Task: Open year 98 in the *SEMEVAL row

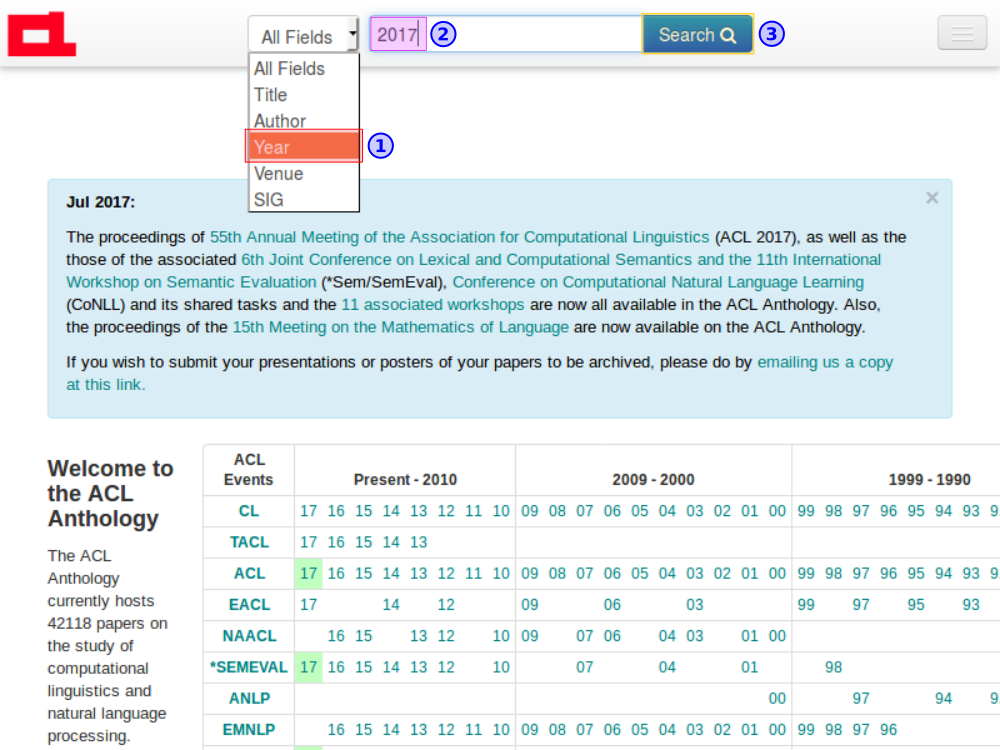Action: click(834, 667)
